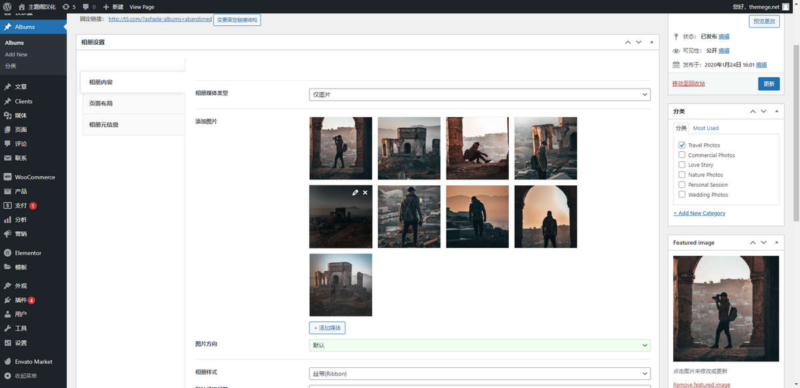Open Add New under Albums submenu
The width and height of the screenshot is (800, 388).
16,55
